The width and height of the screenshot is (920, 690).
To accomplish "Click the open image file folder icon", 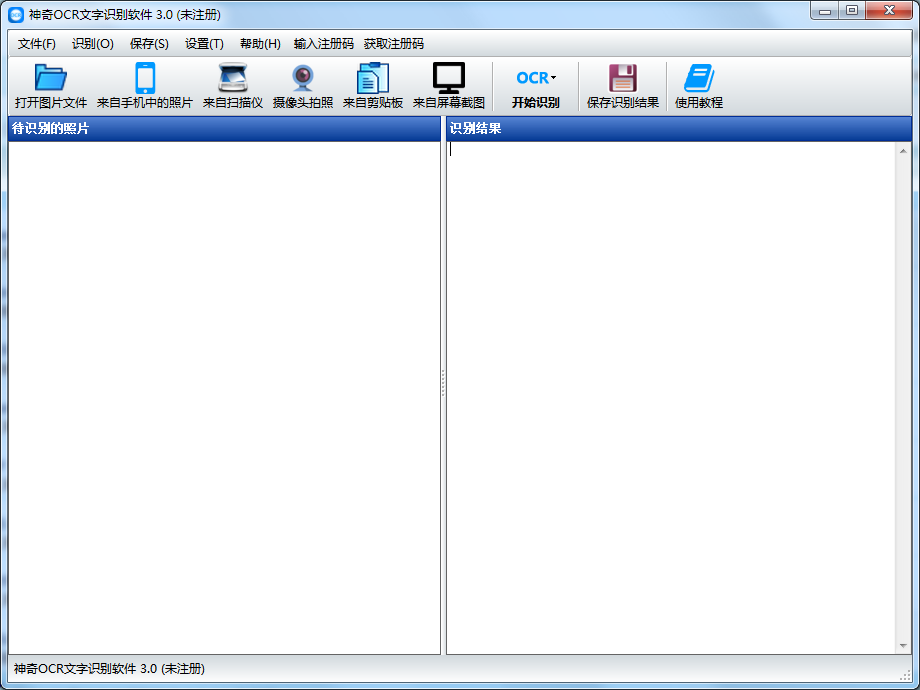I will click(50, 78).
